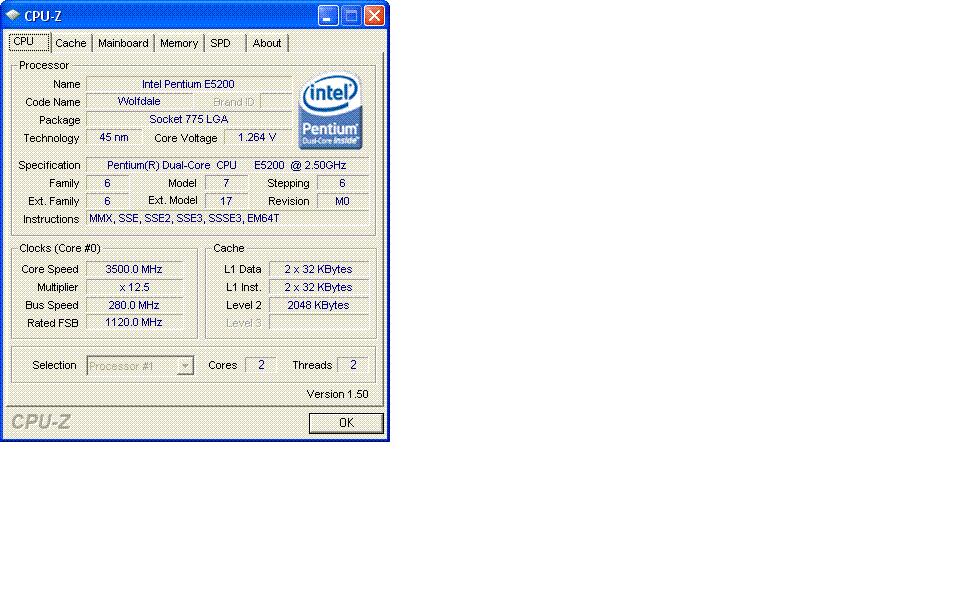Click the 45 nm technology value
The height and width of the screenshot is (600, 960).
[x=114, y=138]
